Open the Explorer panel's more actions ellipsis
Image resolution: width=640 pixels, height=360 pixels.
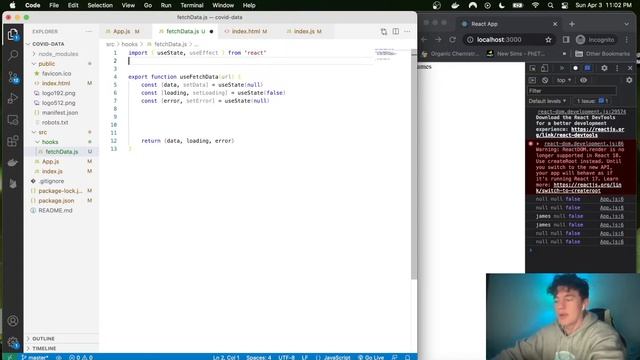(x=89, y=31)
